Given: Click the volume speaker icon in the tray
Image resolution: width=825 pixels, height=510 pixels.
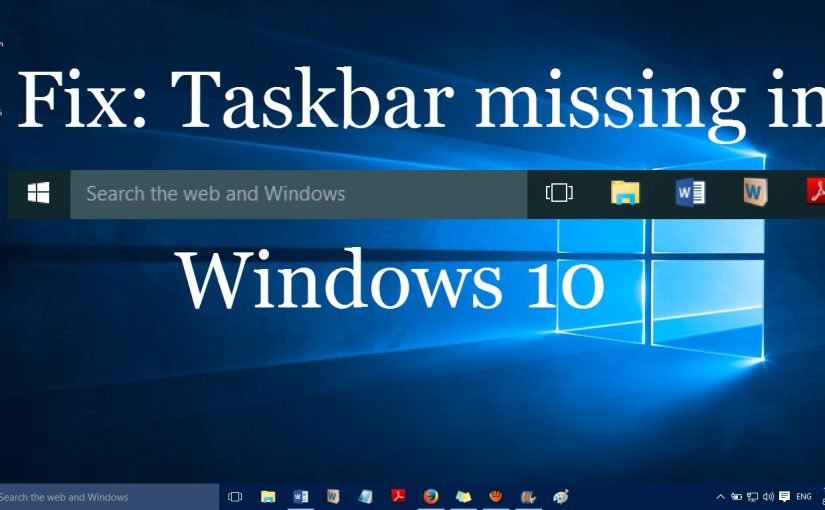Looking at the screenshot, I should pyautogui.click(x=768, y=496).
